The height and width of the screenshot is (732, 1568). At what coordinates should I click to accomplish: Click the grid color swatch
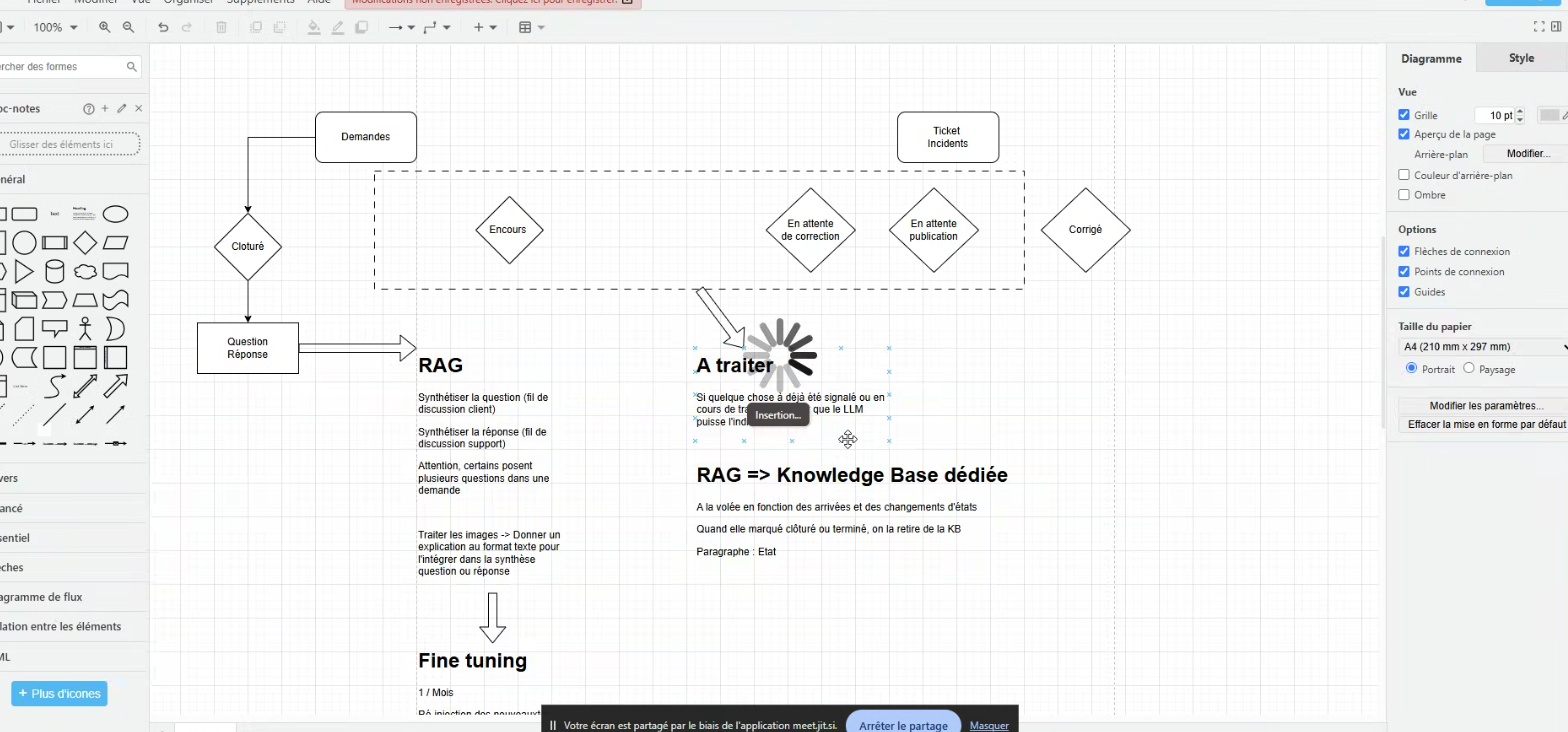click(1549, 115)
